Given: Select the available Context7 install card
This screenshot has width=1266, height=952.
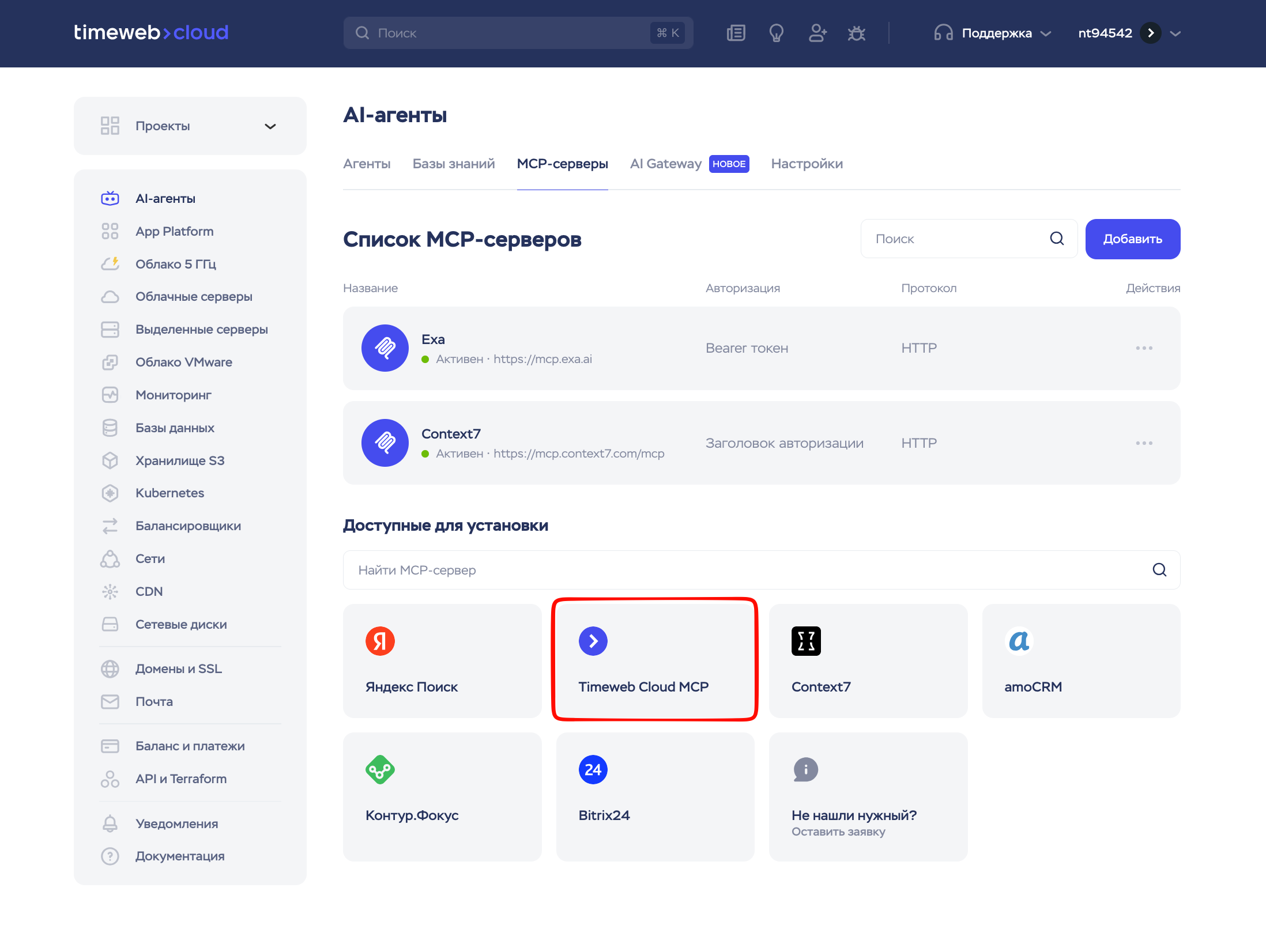Looking at the screenshot, I should tap(868, 660).
